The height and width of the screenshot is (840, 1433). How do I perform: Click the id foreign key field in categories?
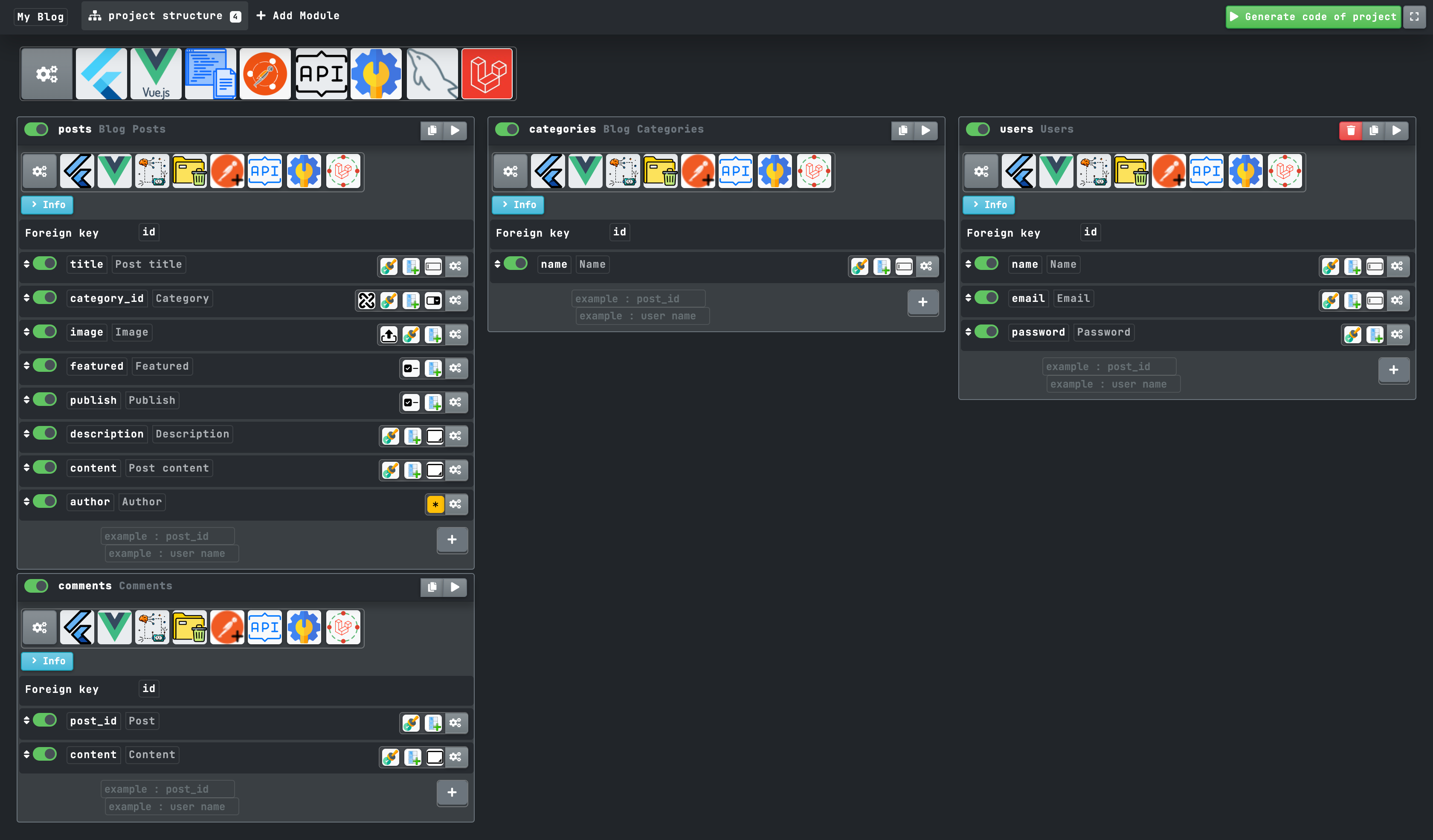[x=620, y=232]
